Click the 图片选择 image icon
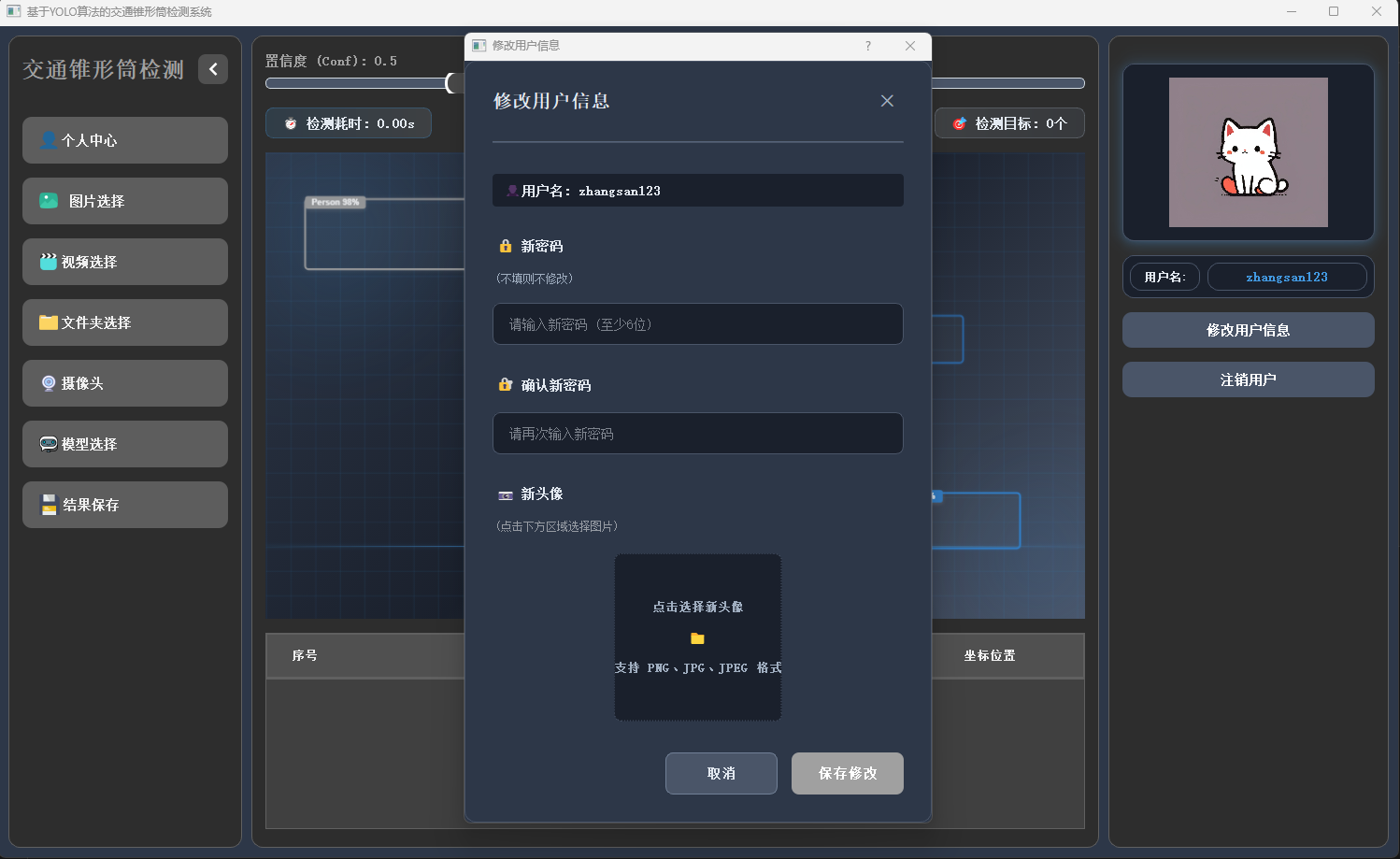This screenshot has width=1400, height=859. (49, 201)
